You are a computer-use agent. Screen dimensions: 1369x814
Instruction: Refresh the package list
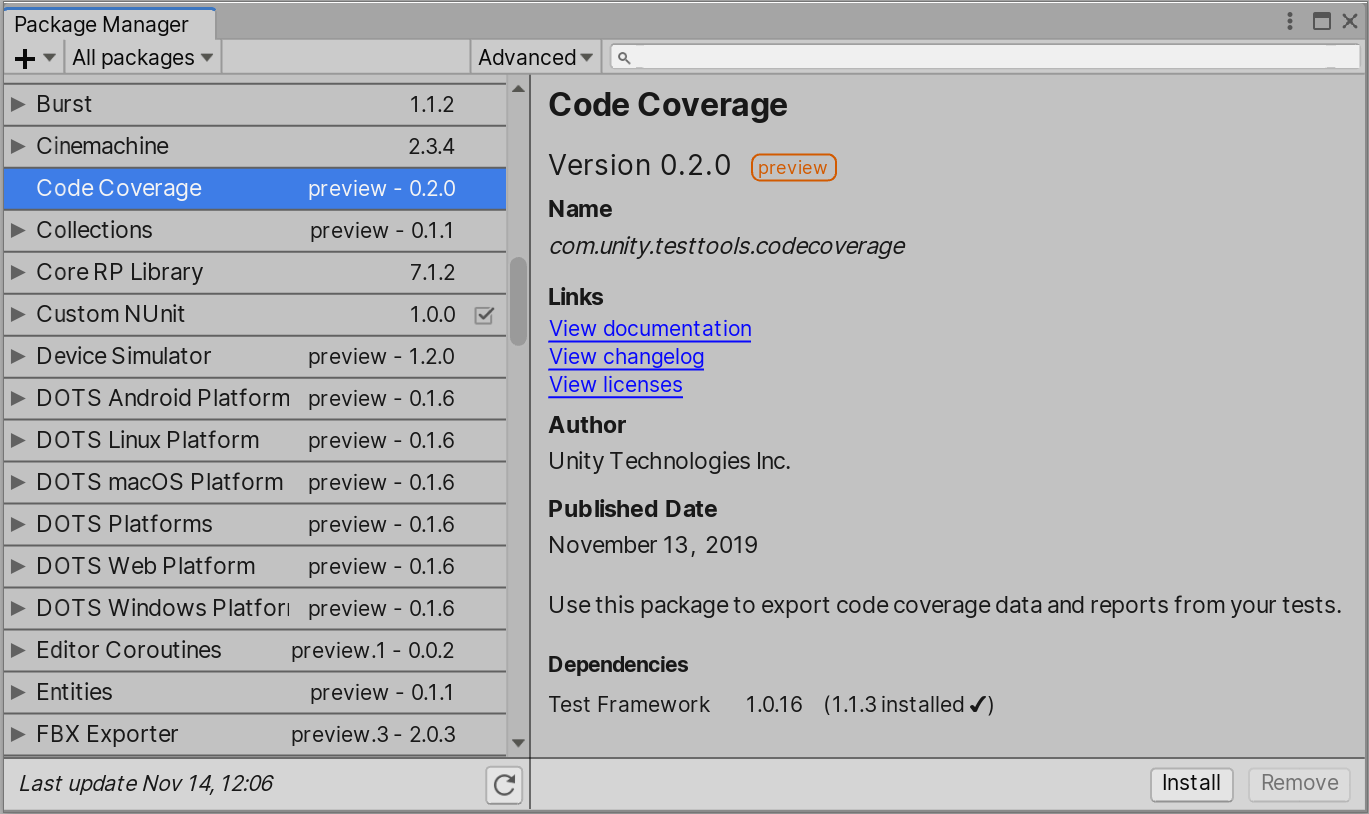click(504, 785)
